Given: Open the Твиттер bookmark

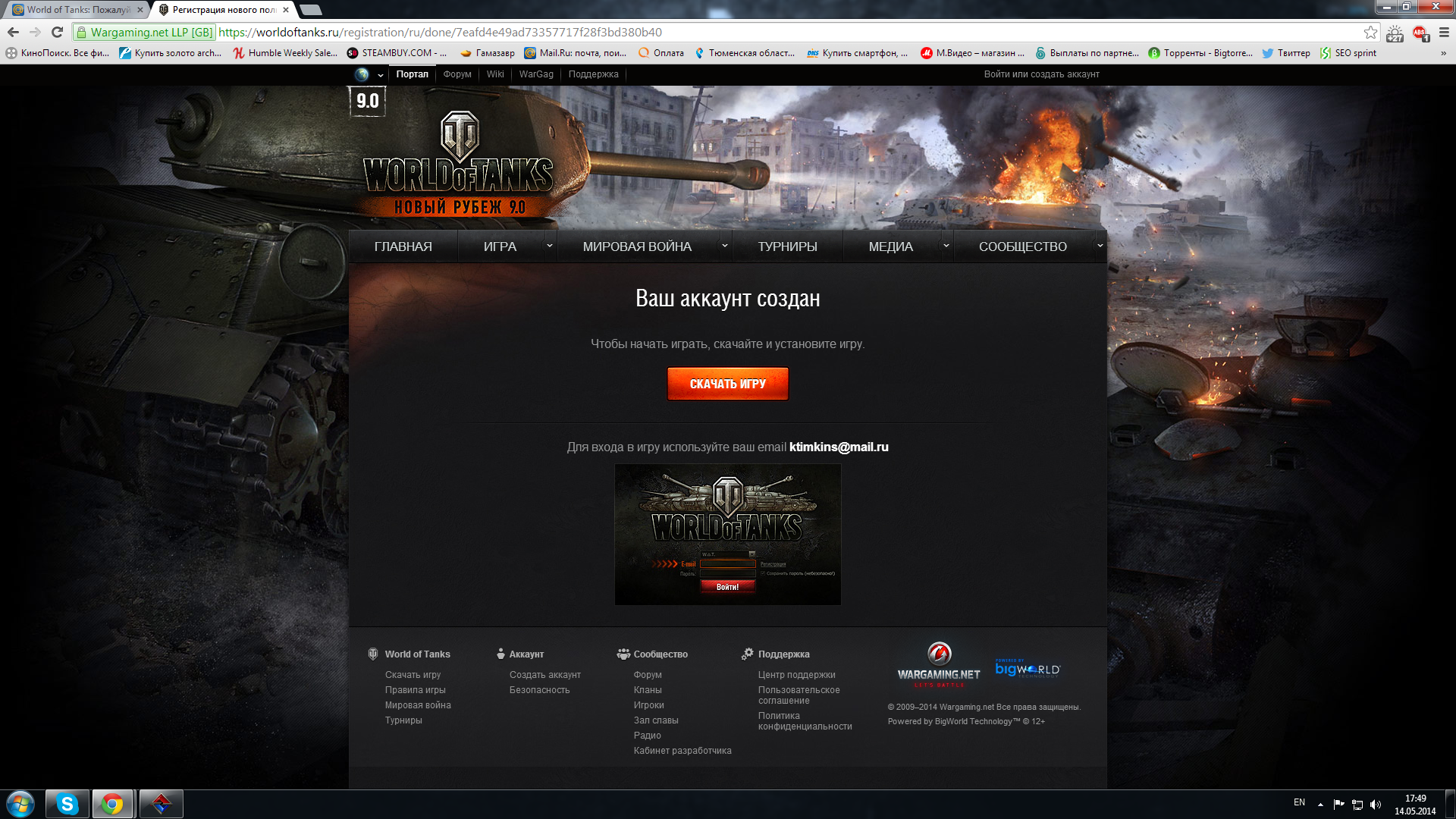Looking at the screenshot, I should (x=1286, y=53).
